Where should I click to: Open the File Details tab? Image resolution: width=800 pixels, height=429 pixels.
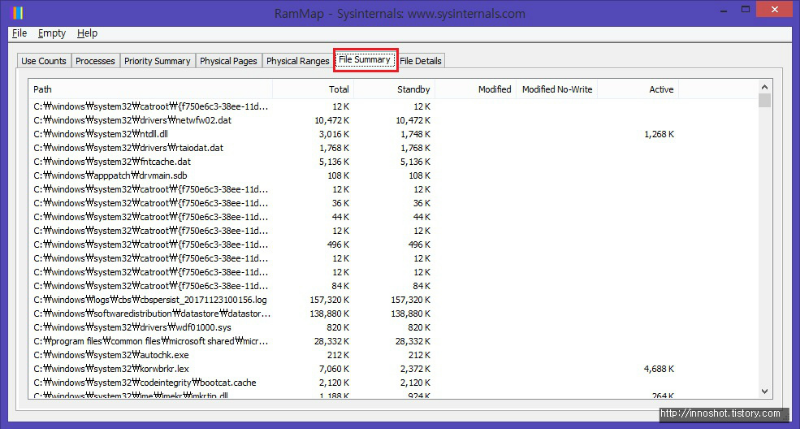click(x=420, y=61)
